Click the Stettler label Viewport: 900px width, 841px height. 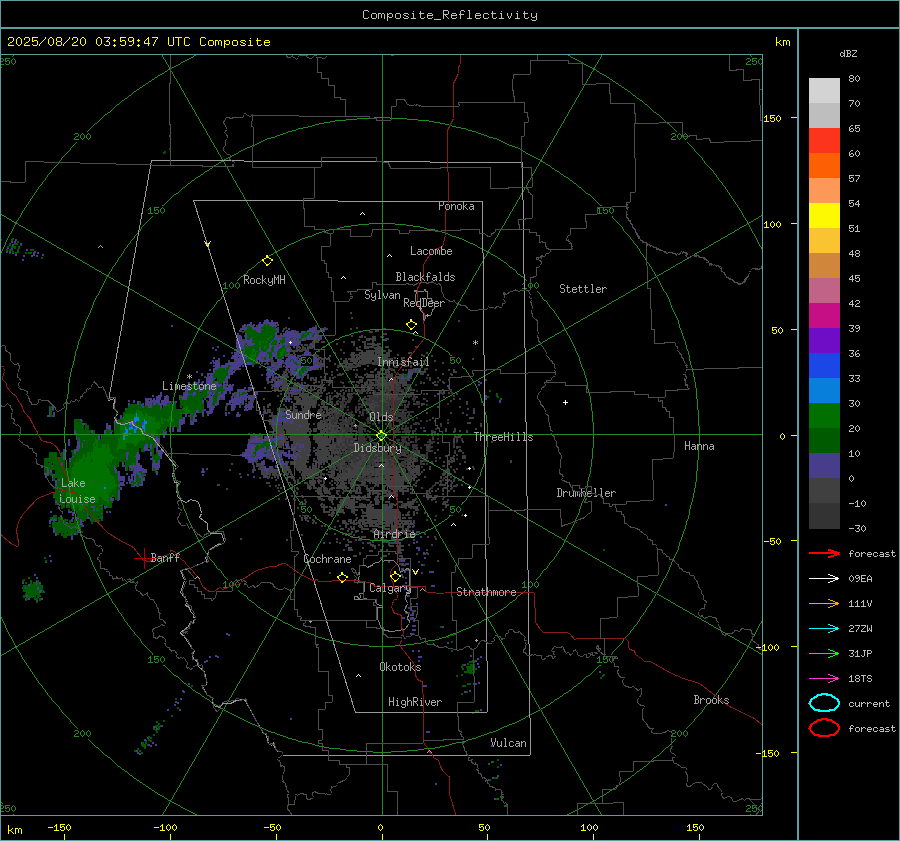[x=583, y=289]
